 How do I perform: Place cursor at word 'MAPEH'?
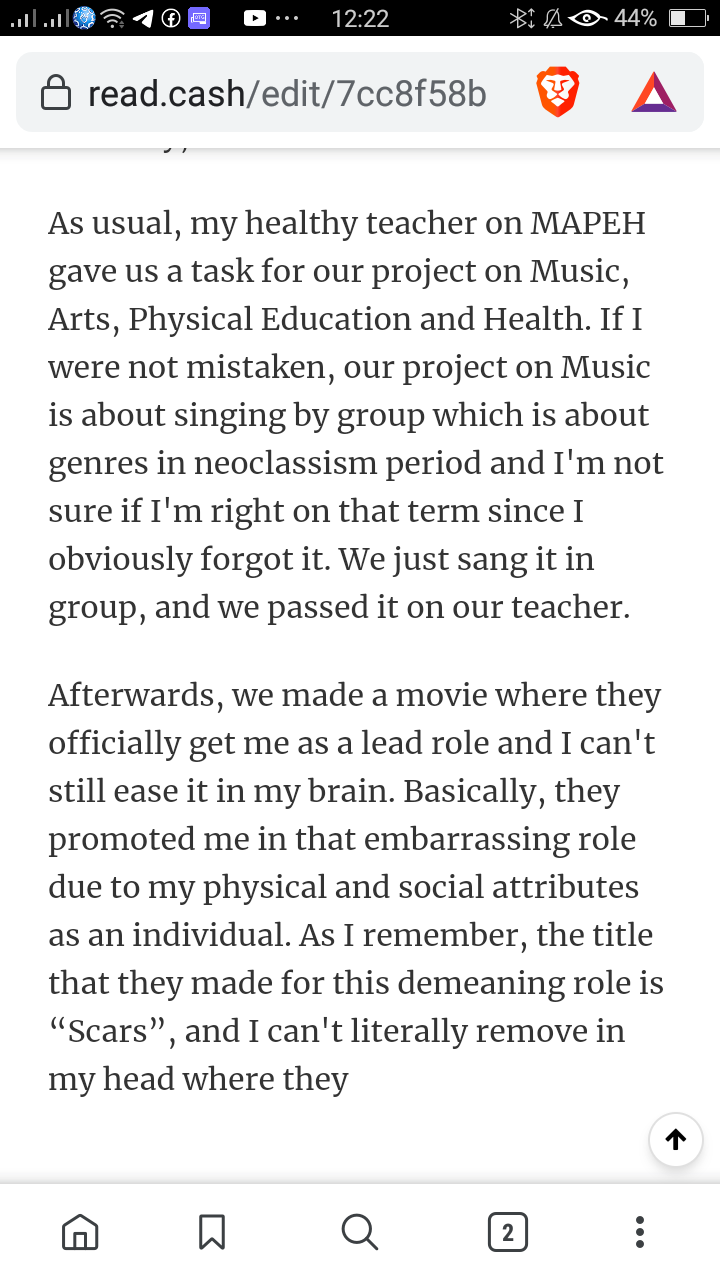(x=588, y=223)
